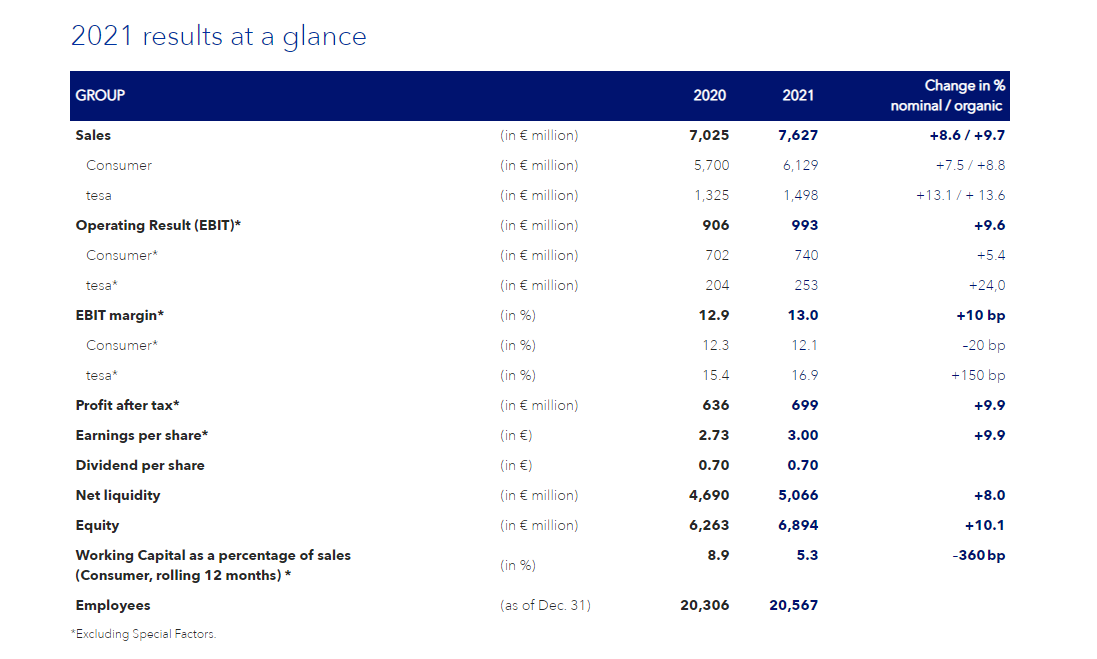1097x659 pixels.
Task: Select the Equity row label
Action: point(97,525)
